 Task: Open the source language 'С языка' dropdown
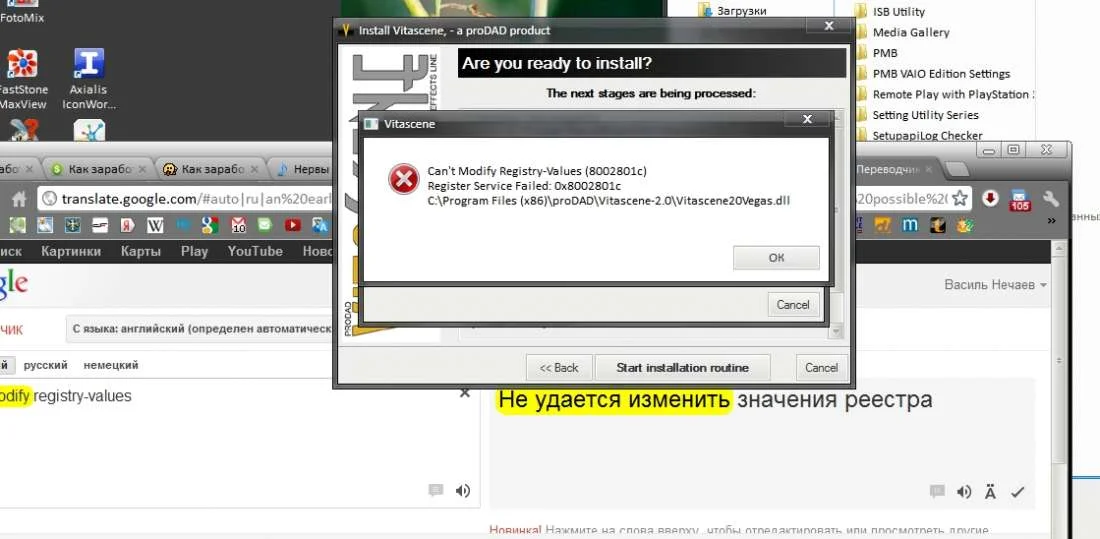tap(200, 328)
